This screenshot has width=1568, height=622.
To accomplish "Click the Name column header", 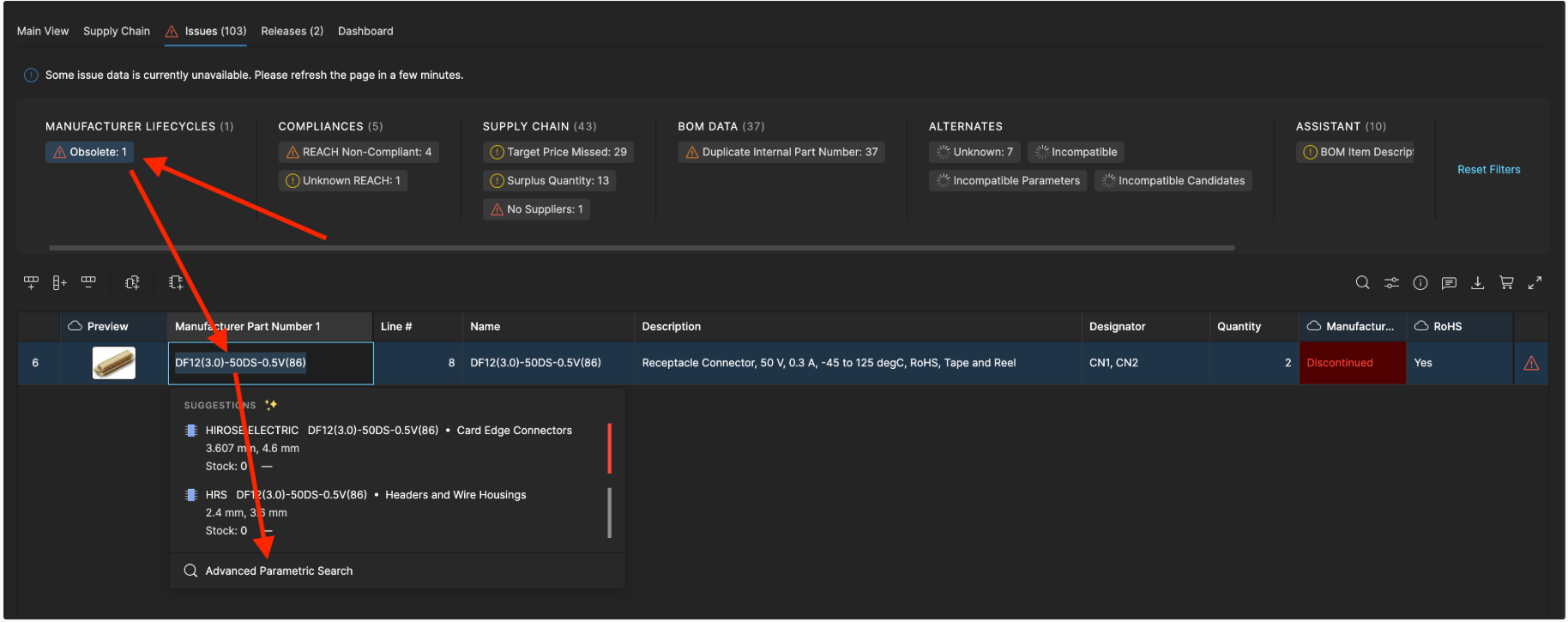I will tap(549, 326).
